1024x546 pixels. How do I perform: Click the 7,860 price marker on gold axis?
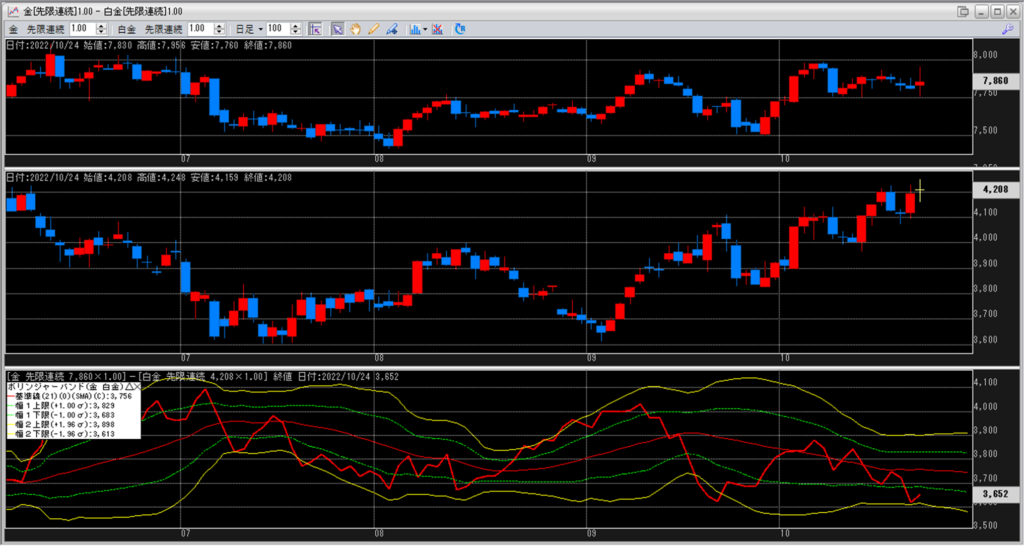995,80
